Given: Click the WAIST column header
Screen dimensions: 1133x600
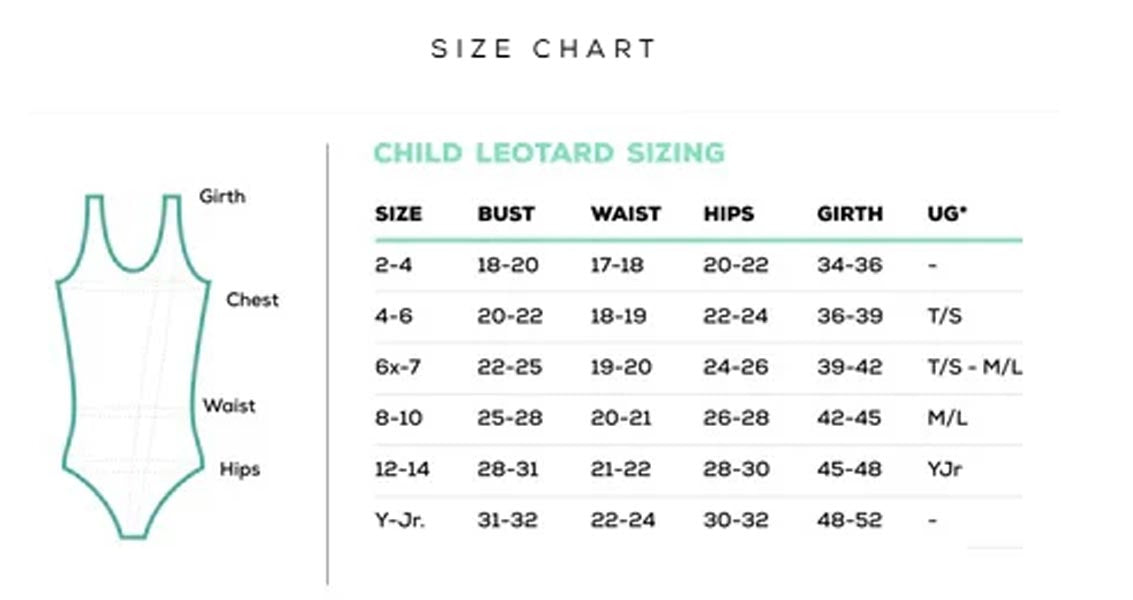Looking at the screenshot, I should point(625,214).
